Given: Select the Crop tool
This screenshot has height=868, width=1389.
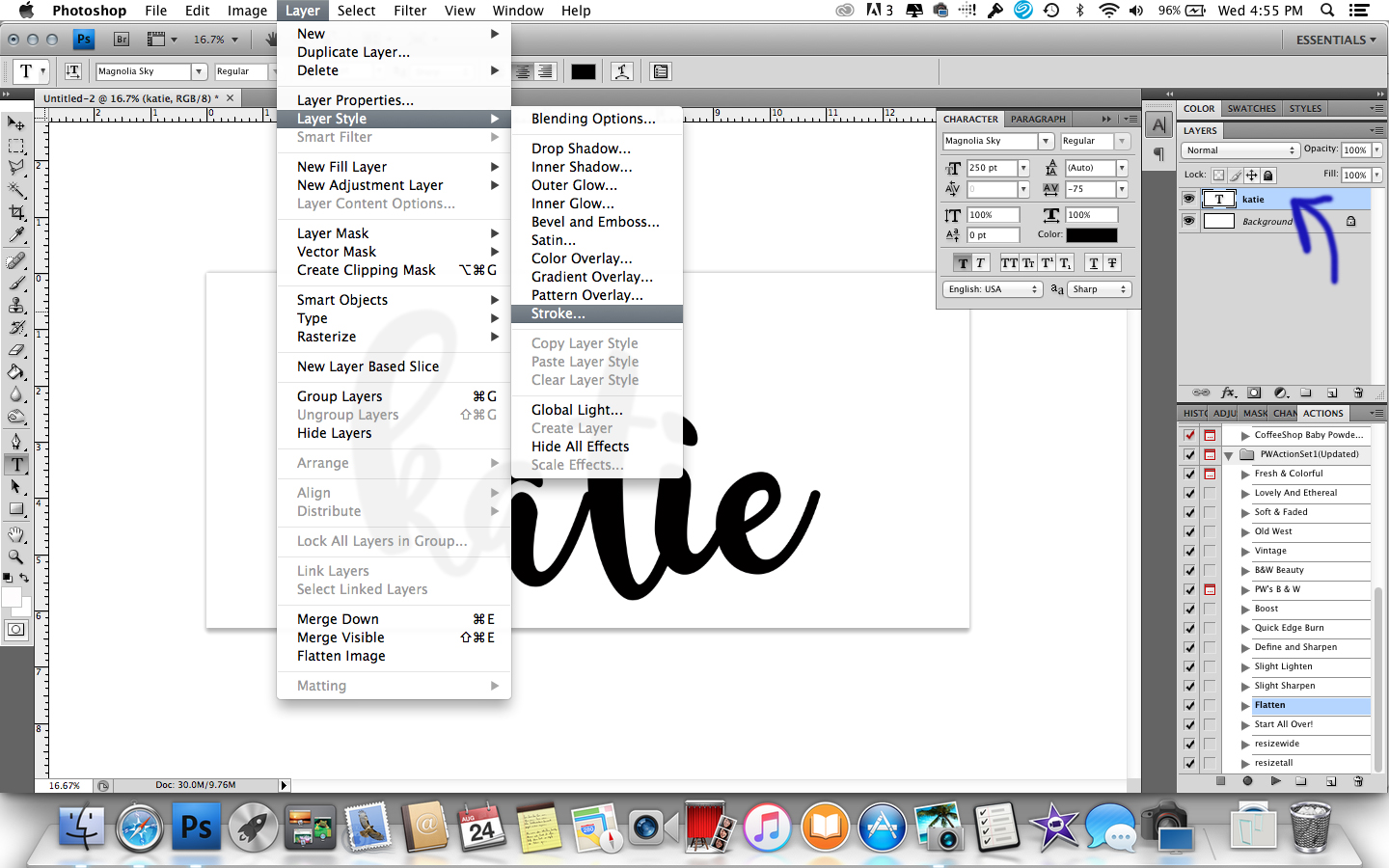Looking at the screenshot, I should coord(16,212).
